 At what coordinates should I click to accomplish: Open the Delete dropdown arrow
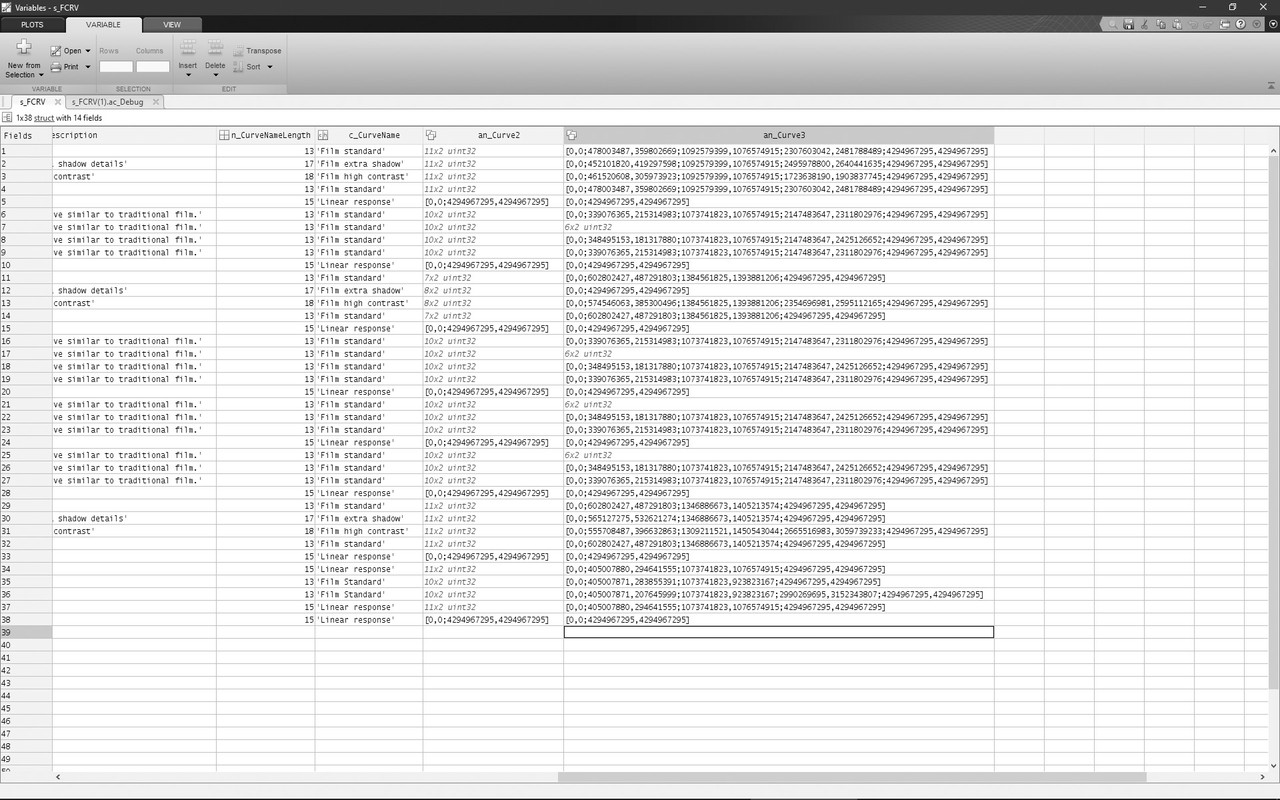coord(215,75)
